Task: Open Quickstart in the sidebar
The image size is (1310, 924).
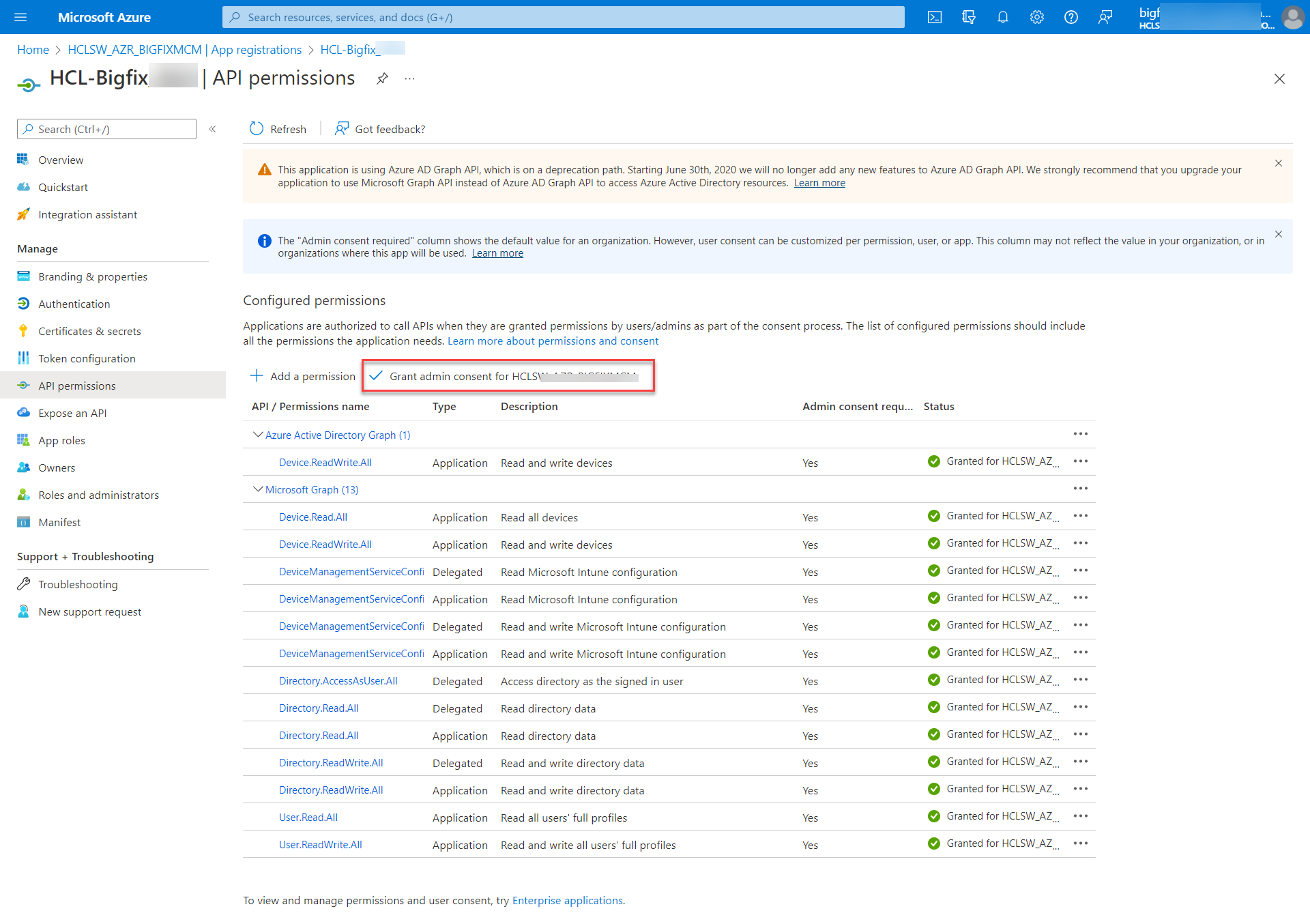Action: [x=63, y=187]
